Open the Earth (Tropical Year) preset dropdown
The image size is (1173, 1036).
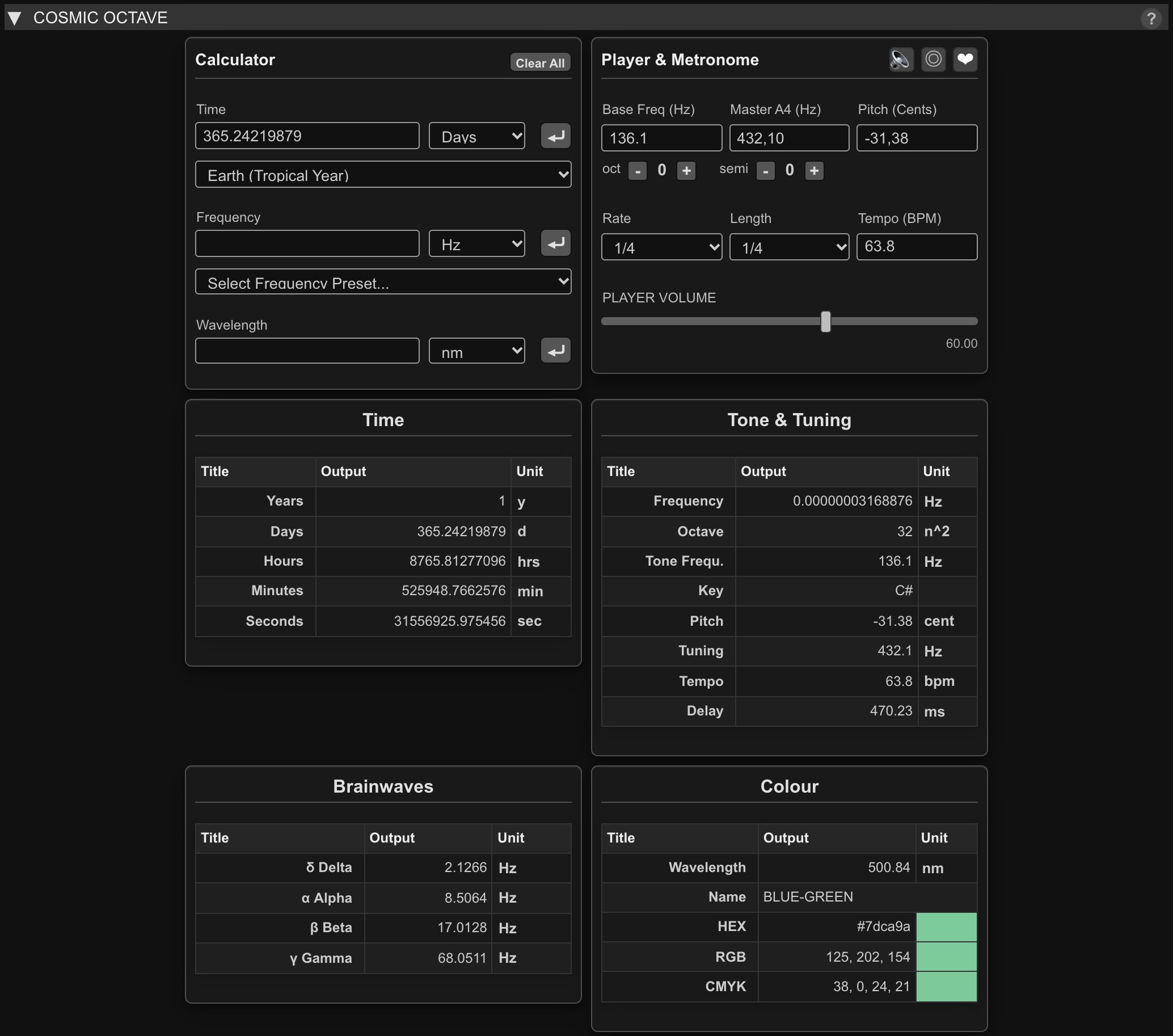[x=383, y=175]
